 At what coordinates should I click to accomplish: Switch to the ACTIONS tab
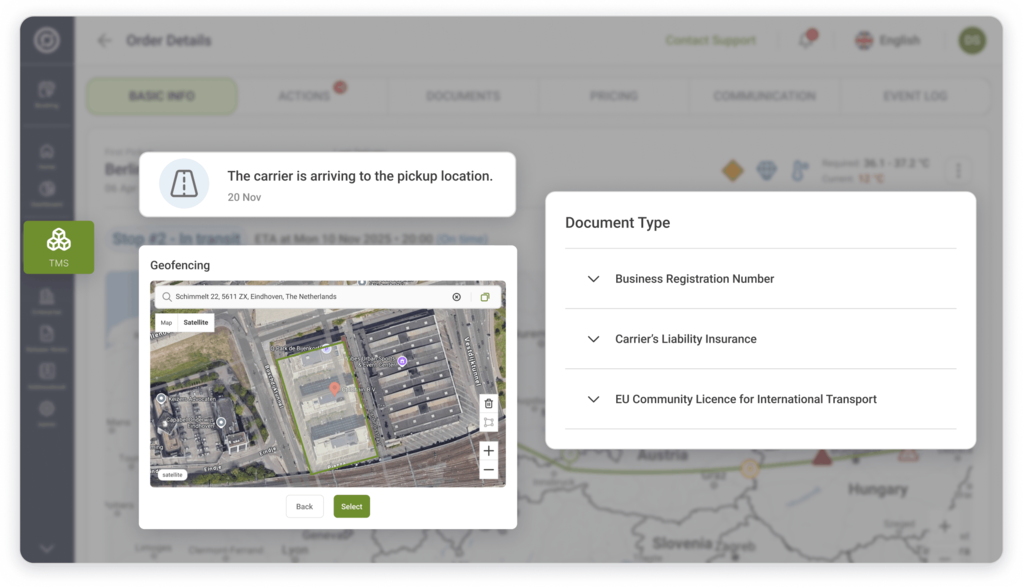click(304, 96)
